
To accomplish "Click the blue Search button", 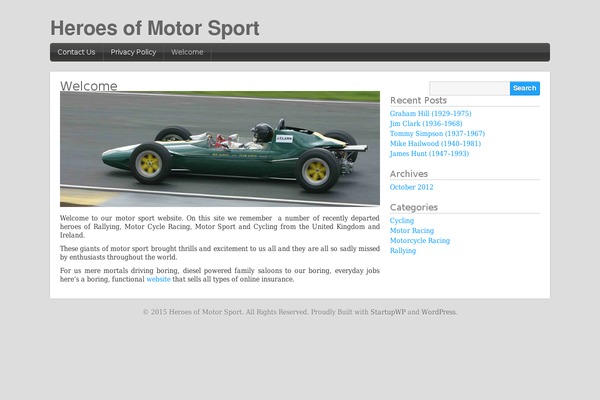I will pos(525,88).
